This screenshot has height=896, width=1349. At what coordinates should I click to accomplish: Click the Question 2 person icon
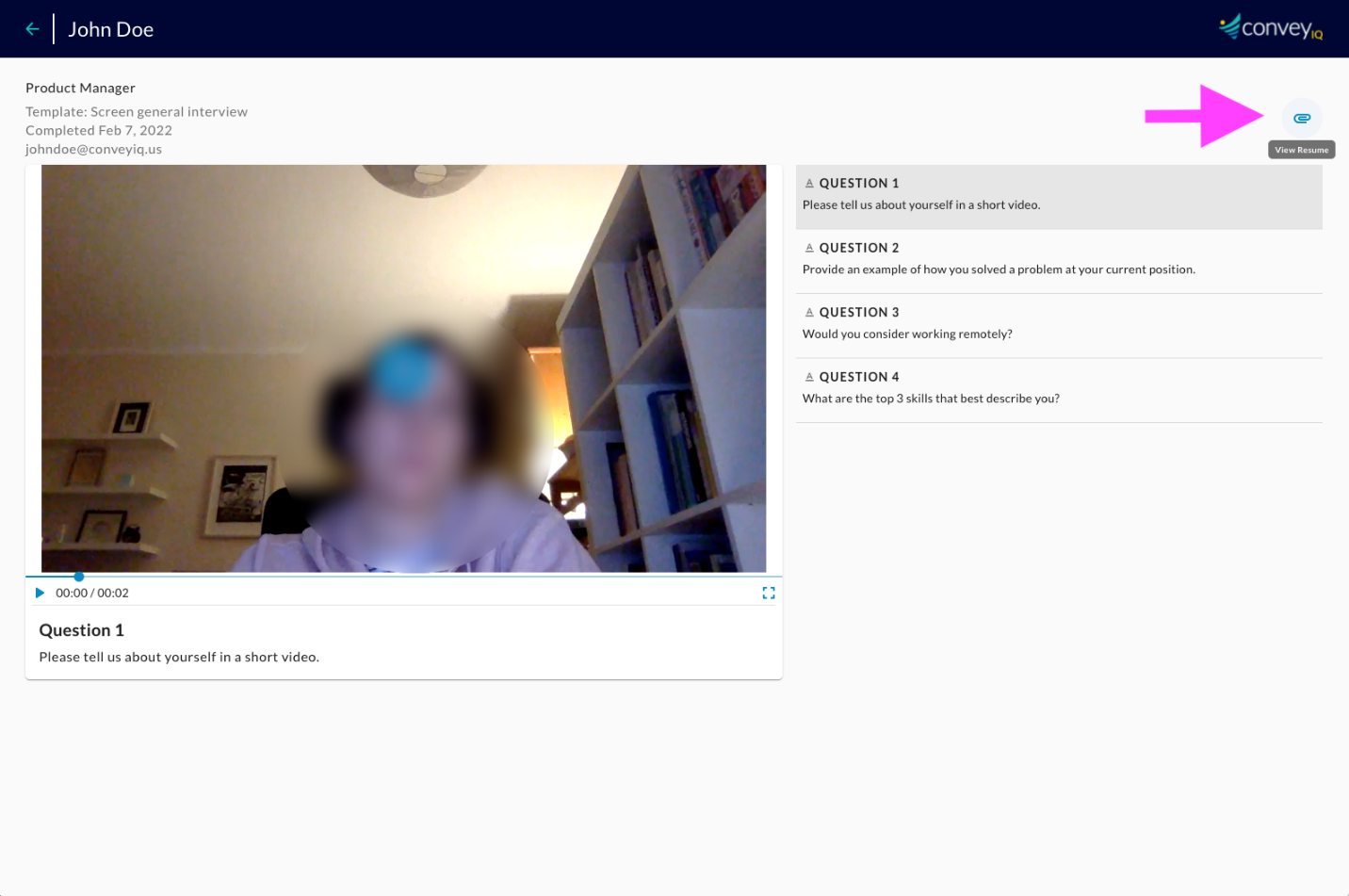(x=809, y=248)
